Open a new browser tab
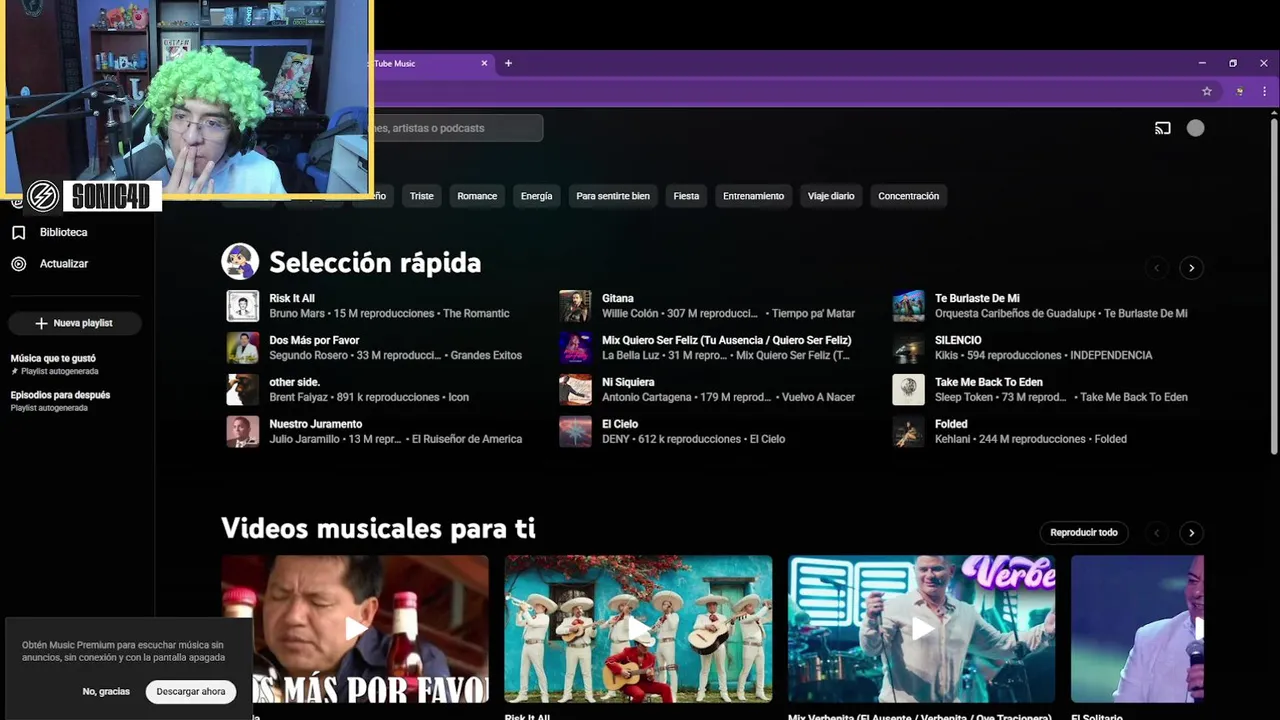Screen dimensions: 1280x720 click(x=508, y=63)
